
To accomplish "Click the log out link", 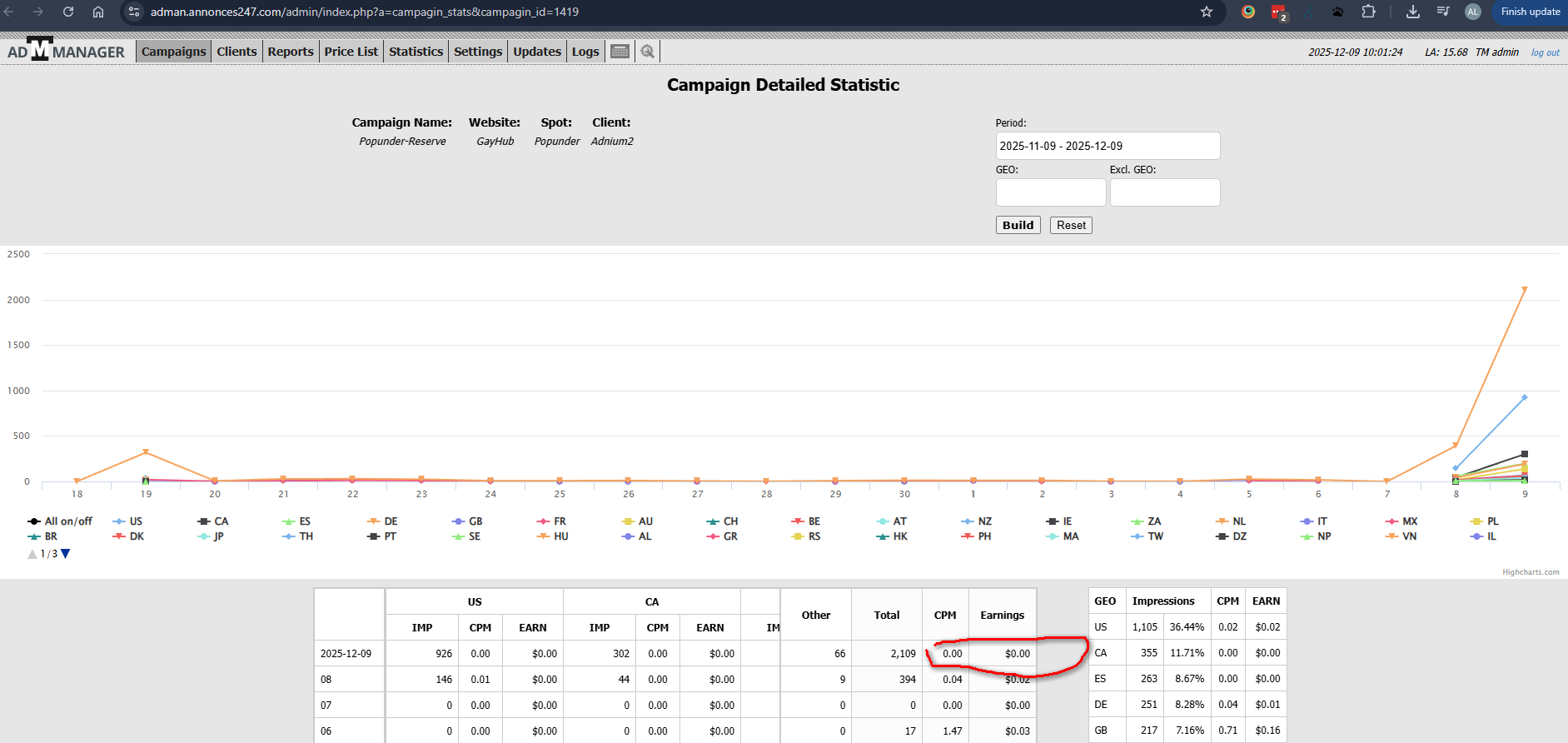I will click(1545, 52).
